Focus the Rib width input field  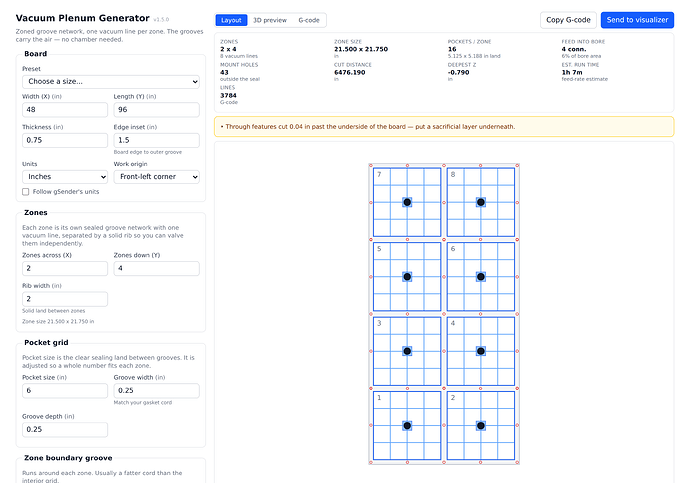65,299
